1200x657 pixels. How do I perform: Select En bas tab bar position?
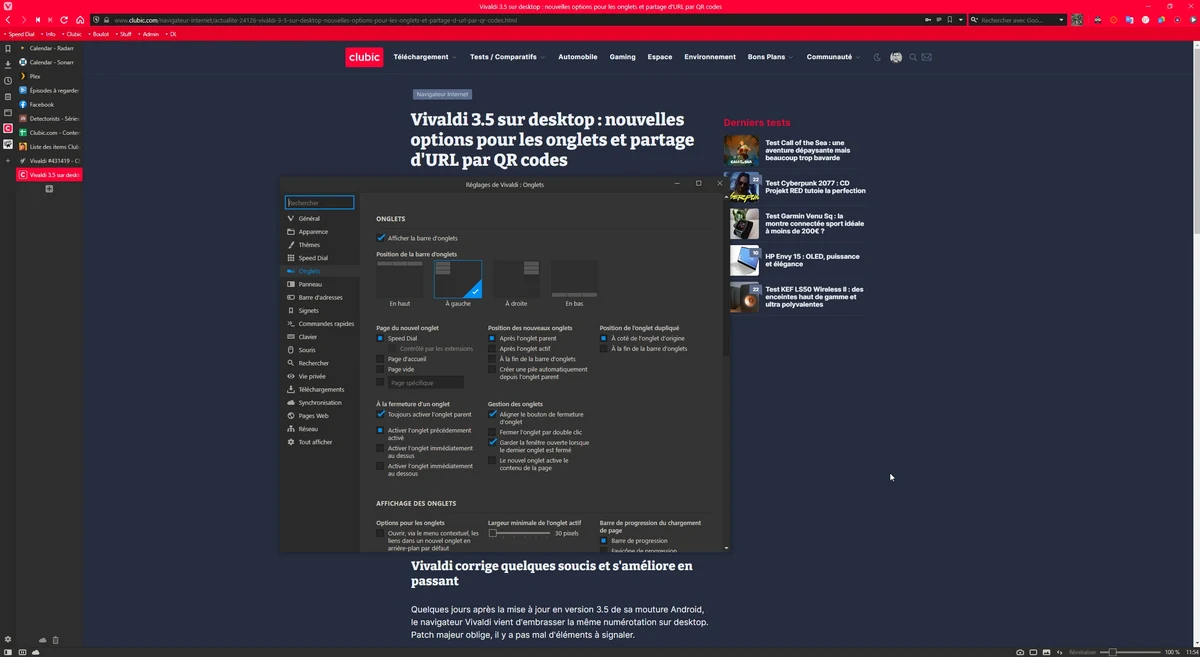pyautogui.click(x=574, y=284)
